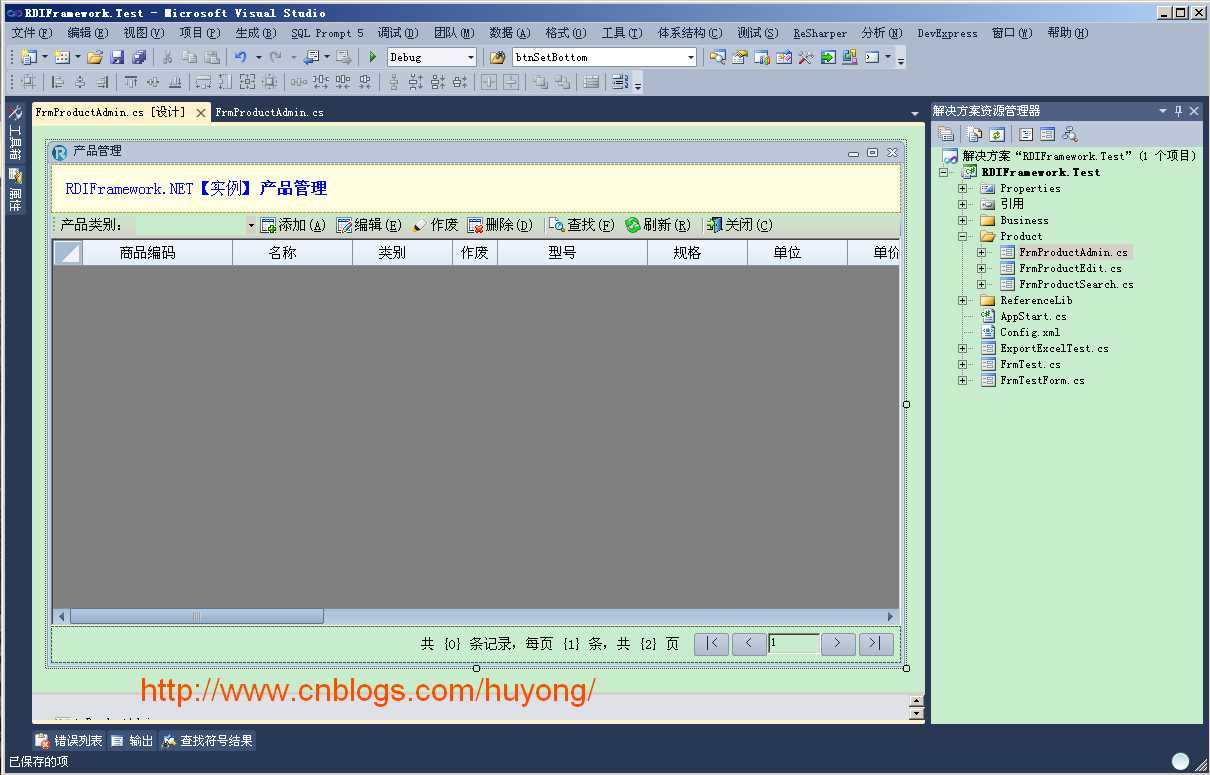Screen dimensions: 1210x775
Task: Open the 查找符号结果 Find Symbol Results tab
Action: click(207, 741)
